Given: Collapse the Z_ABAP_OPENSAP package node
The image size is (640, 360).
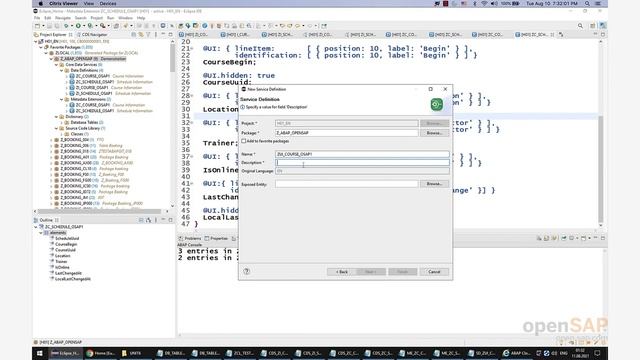Looking at the screenshot, I should [x=51, y=59].
